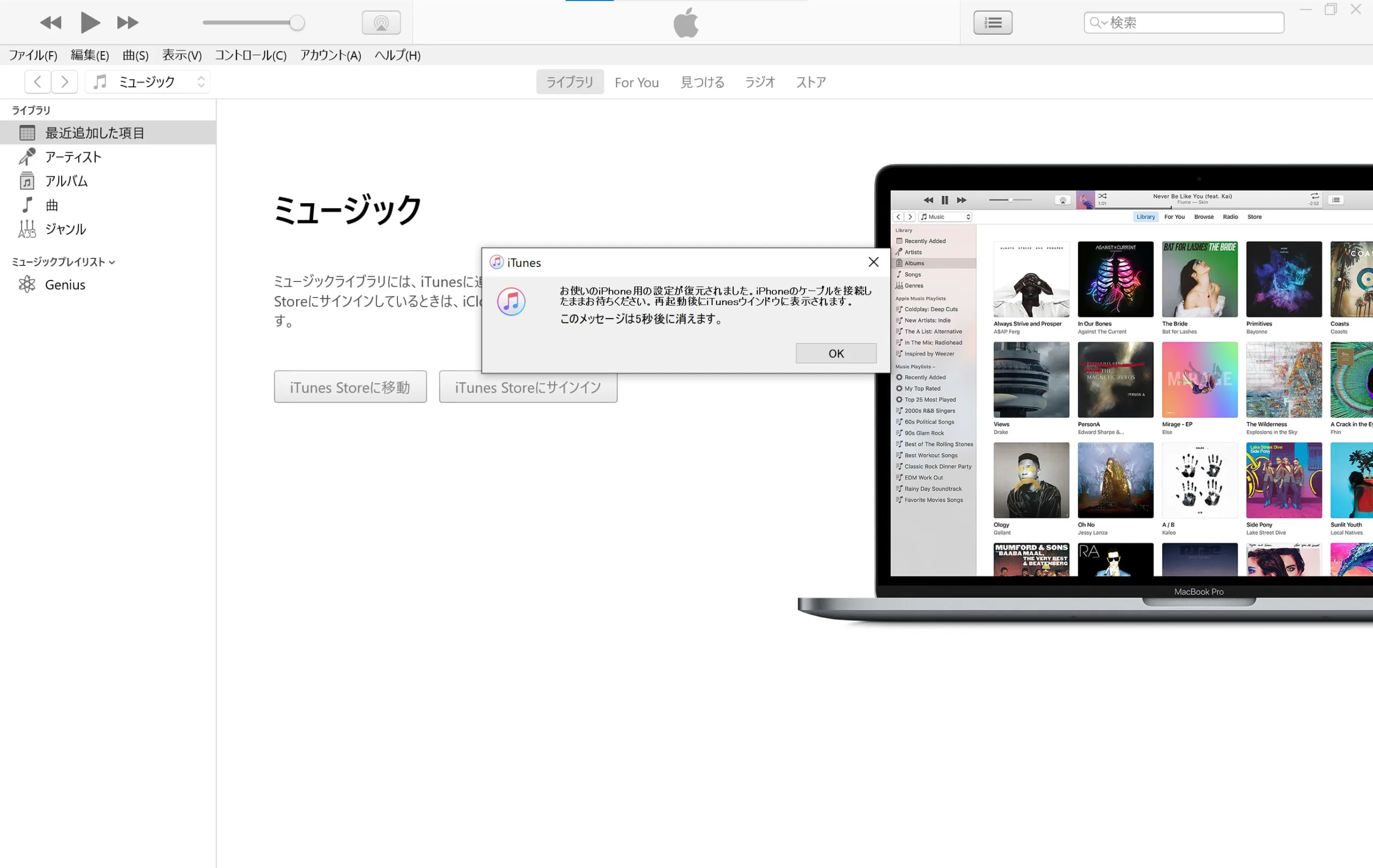Click the iTunes Storeにサインイン button
Screen dimensions: 1373x868
coord(528,387)
